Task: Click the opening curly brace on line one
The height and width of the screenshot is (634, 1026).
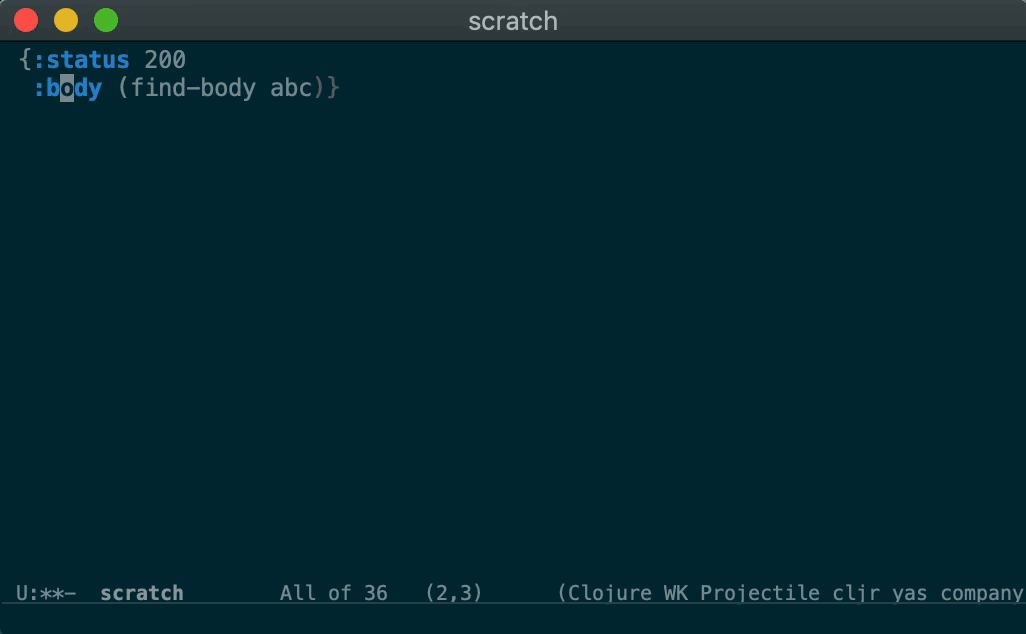Action: click(25, 60)
